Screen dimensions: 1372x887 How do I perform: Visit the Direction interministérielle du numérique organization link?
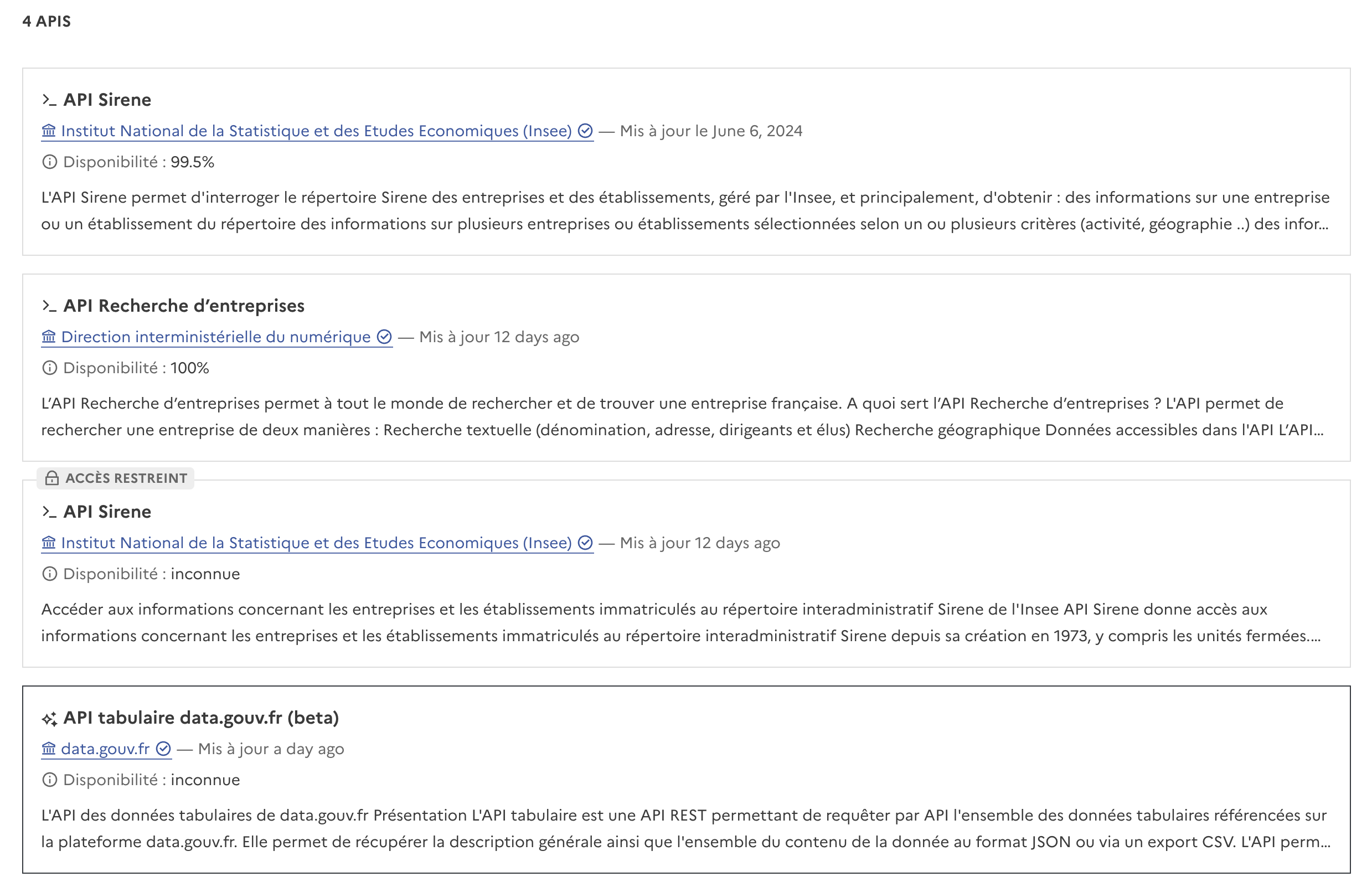pos(216,337)
